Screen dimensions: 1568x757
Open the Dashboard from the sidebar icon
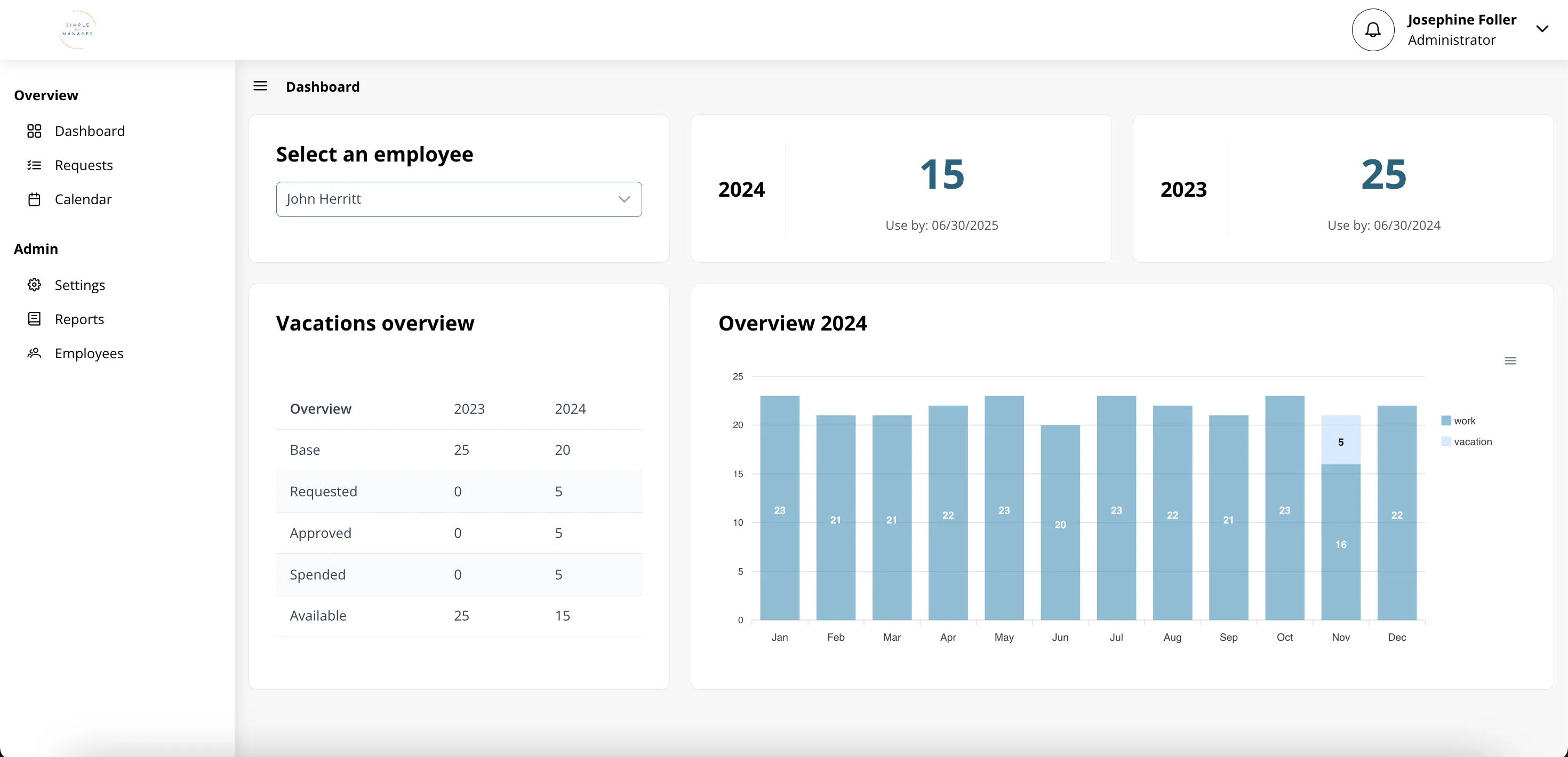point(35,131)
